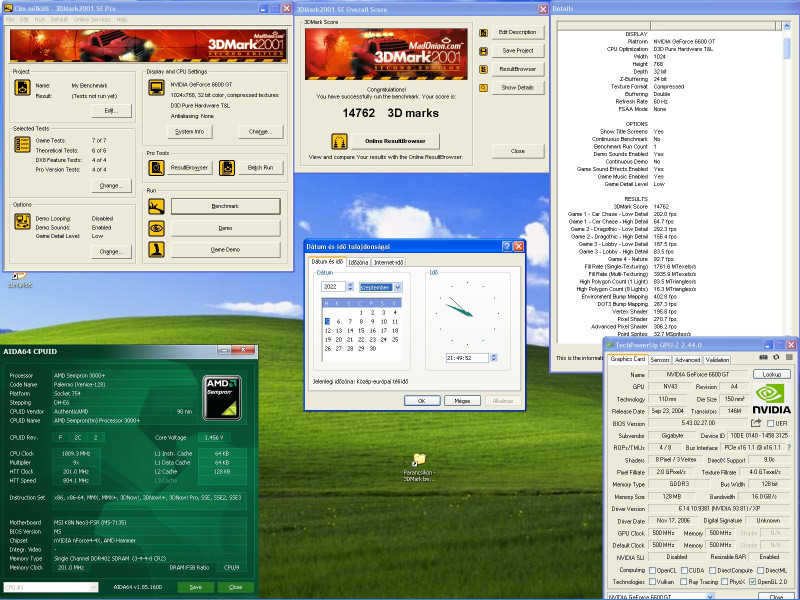Switch to the Validation tab in GPU-Z
This screenshot has height=600, width=800.
coord(717,360)
